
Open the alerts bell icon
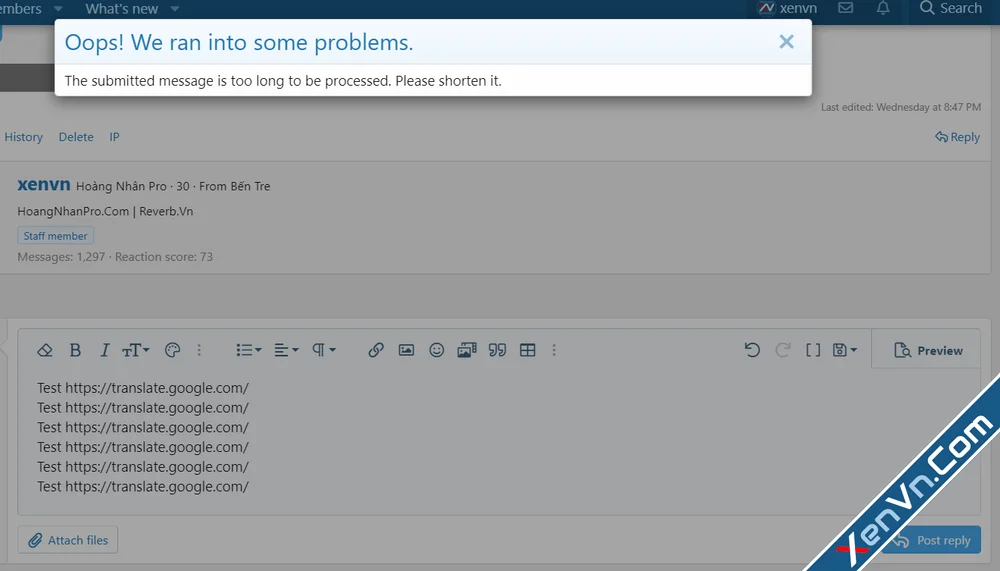coord(883,8)
